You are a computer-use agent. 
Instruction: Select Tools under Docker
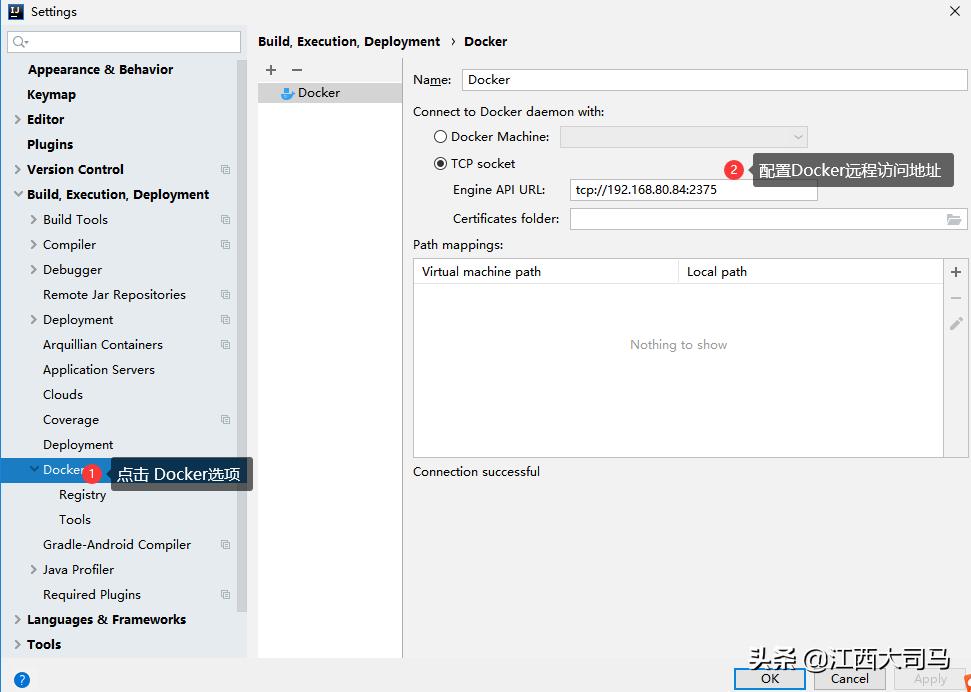75,520
